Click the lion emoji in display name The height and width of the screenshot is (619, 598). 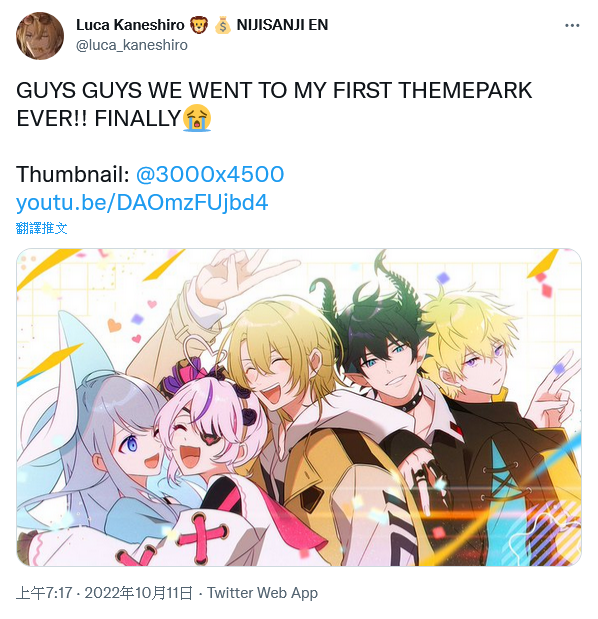point(199,25)
